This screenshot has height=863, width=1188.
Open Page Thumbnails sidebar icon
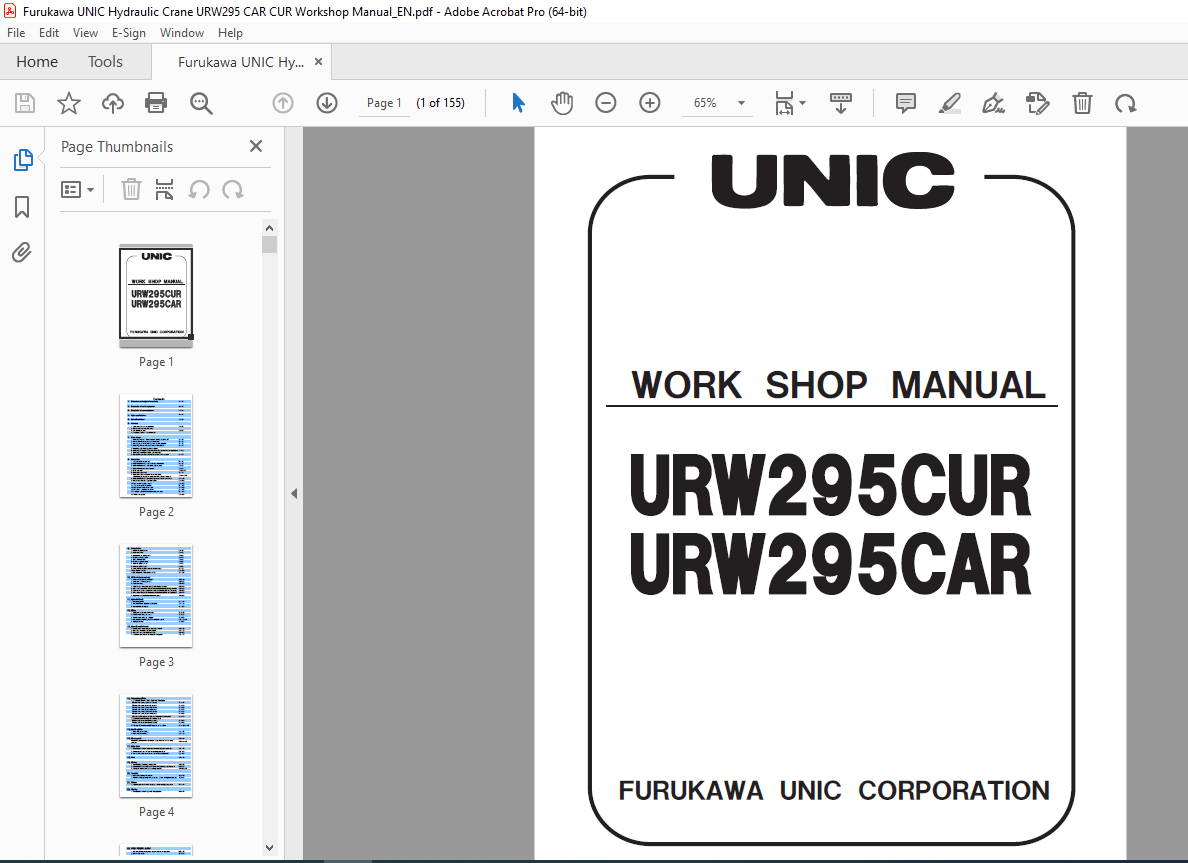[23, 160]
